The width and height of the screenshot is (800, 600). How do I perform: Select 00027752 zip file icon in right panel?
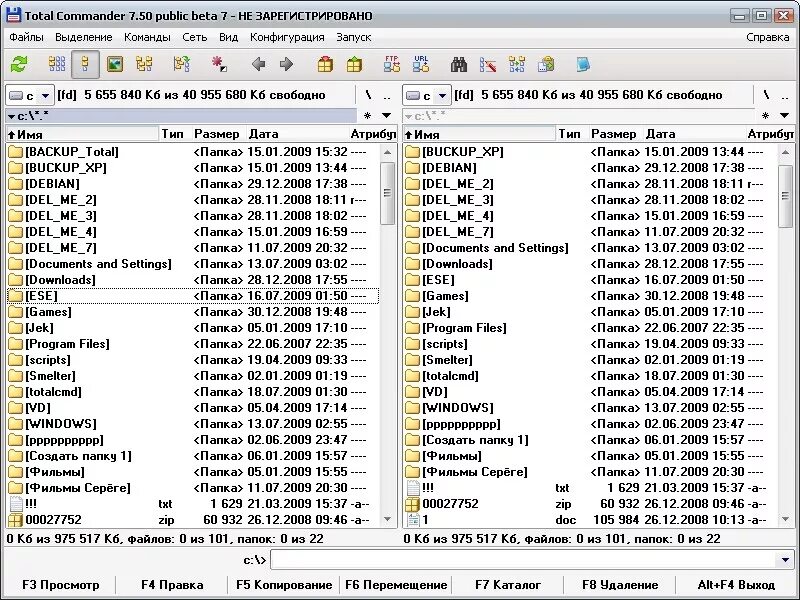tap(413, 504)
